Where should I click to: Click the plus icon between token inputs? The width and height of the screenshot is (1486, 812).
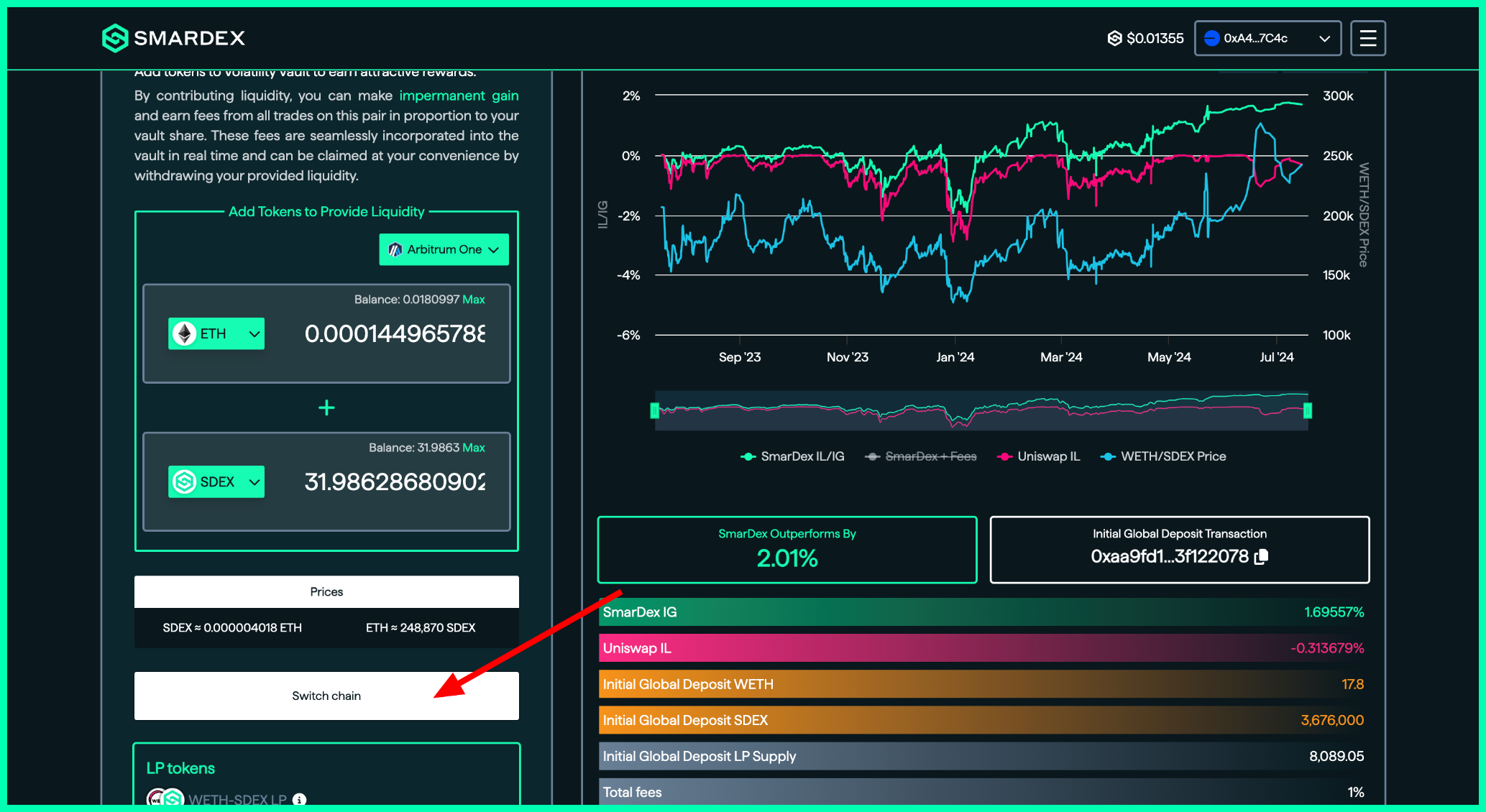(x=326, y=407)
